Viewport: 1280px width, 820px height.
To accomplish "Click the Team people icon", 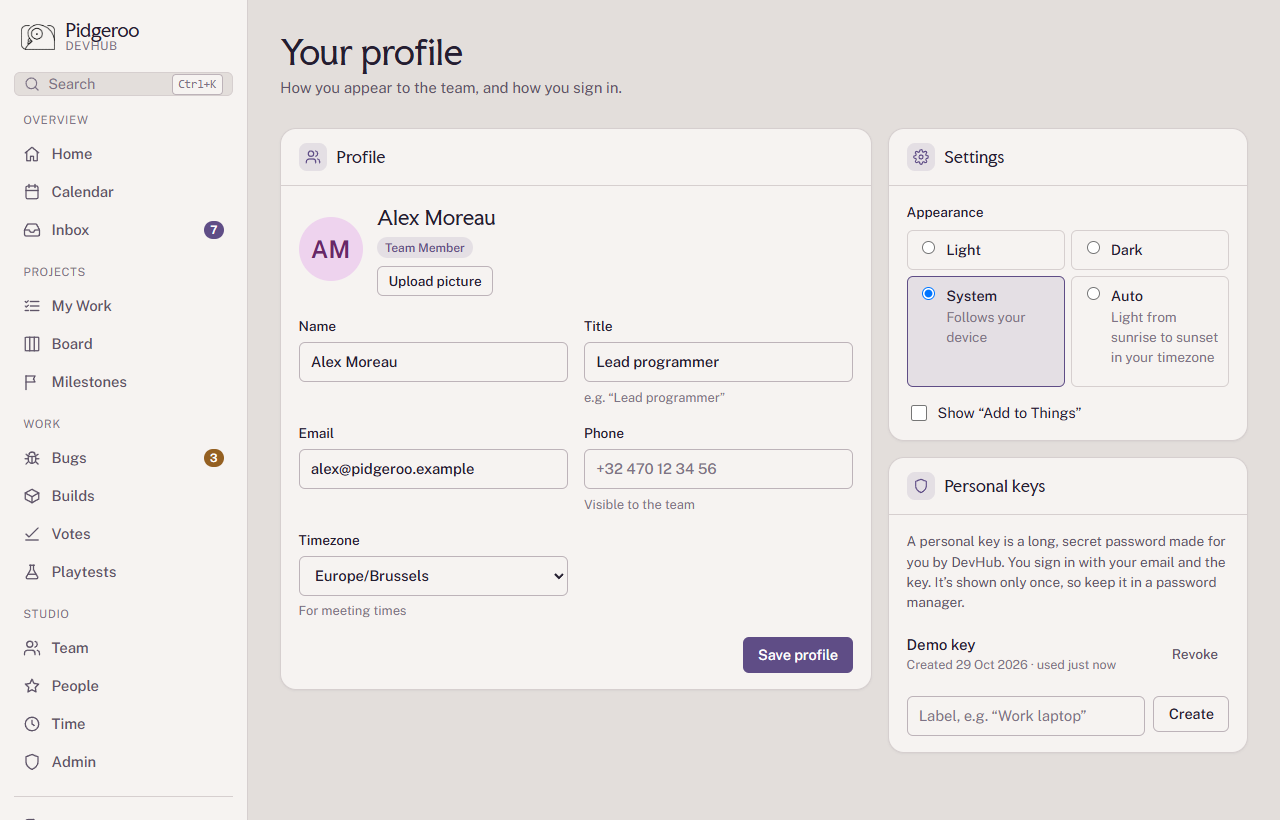I will pyautogui.click(x=32, y=648).
